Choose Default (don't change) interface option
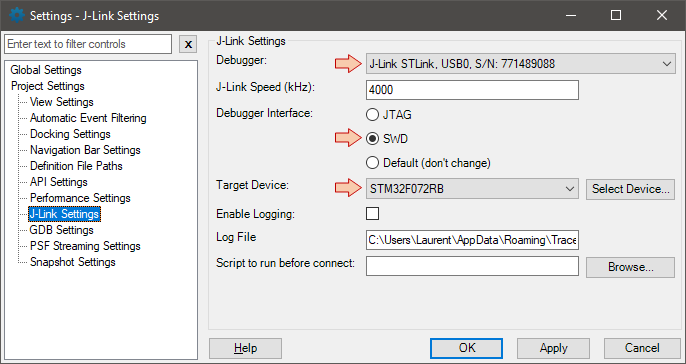 372,163
